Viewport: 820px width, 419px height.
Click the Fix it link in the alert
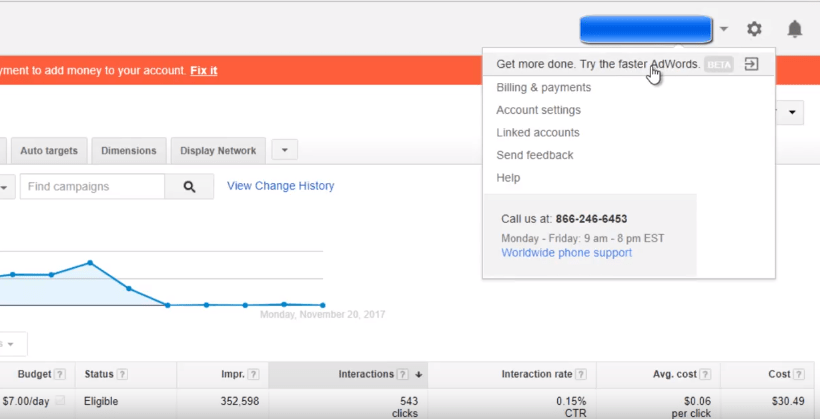click(203, 71)
